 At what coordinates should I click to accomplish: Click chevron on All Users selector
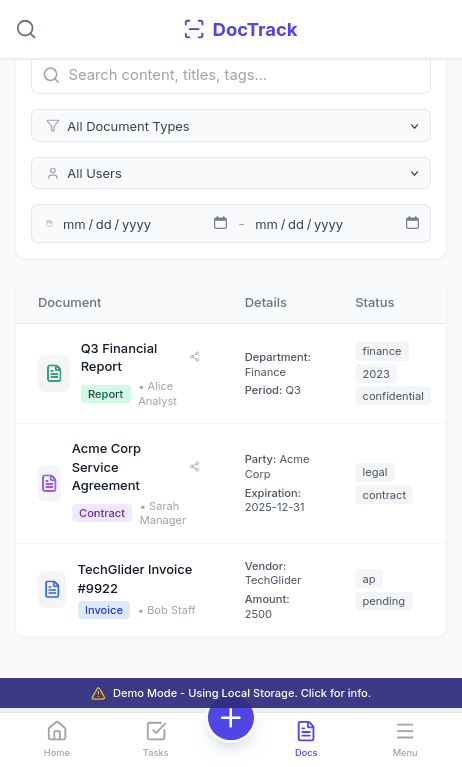tap(414, 173)
